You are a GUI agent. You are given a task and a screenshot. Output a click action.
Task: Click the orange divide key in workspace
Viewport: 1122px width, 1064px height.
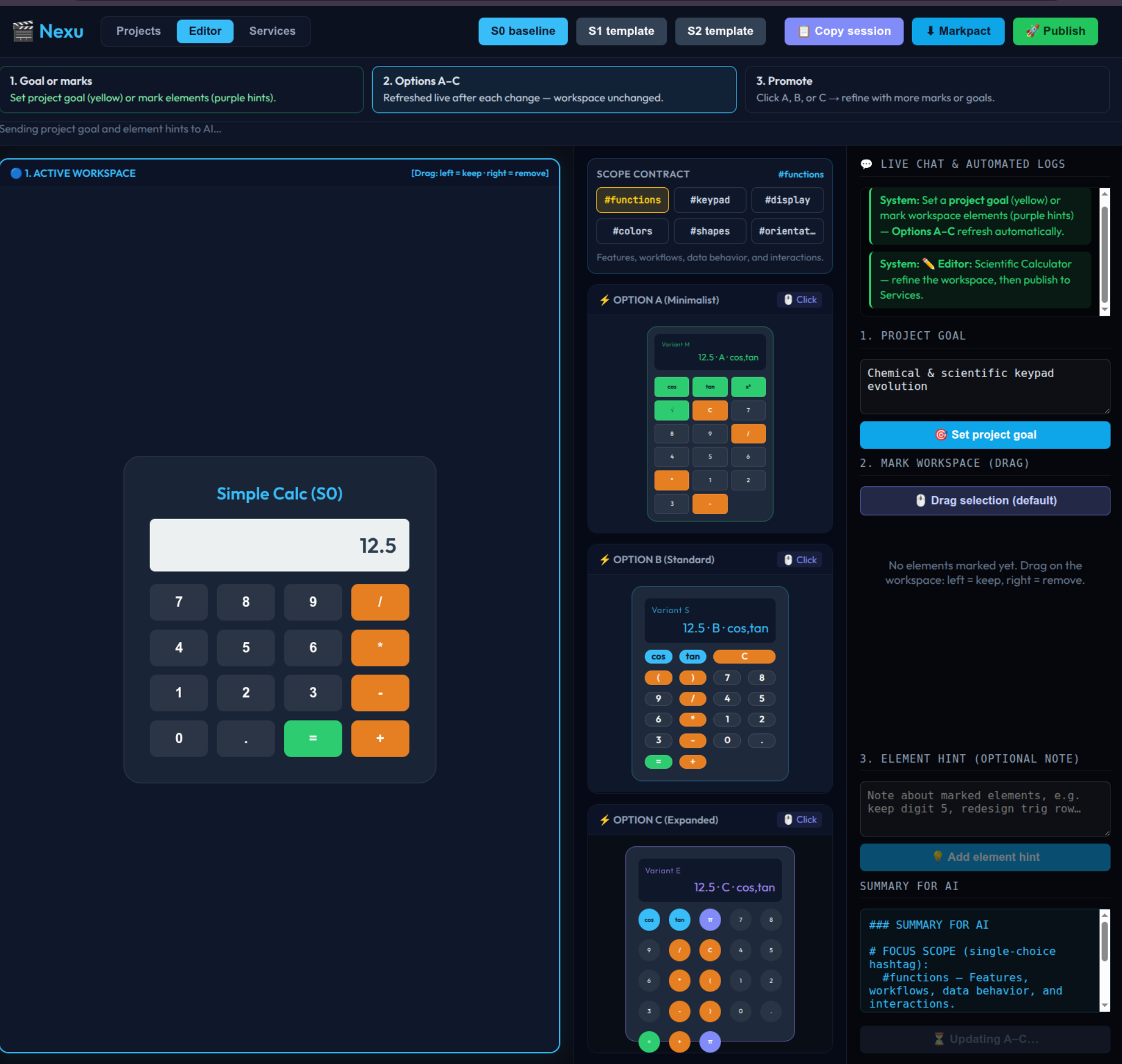tap(380, 602)
